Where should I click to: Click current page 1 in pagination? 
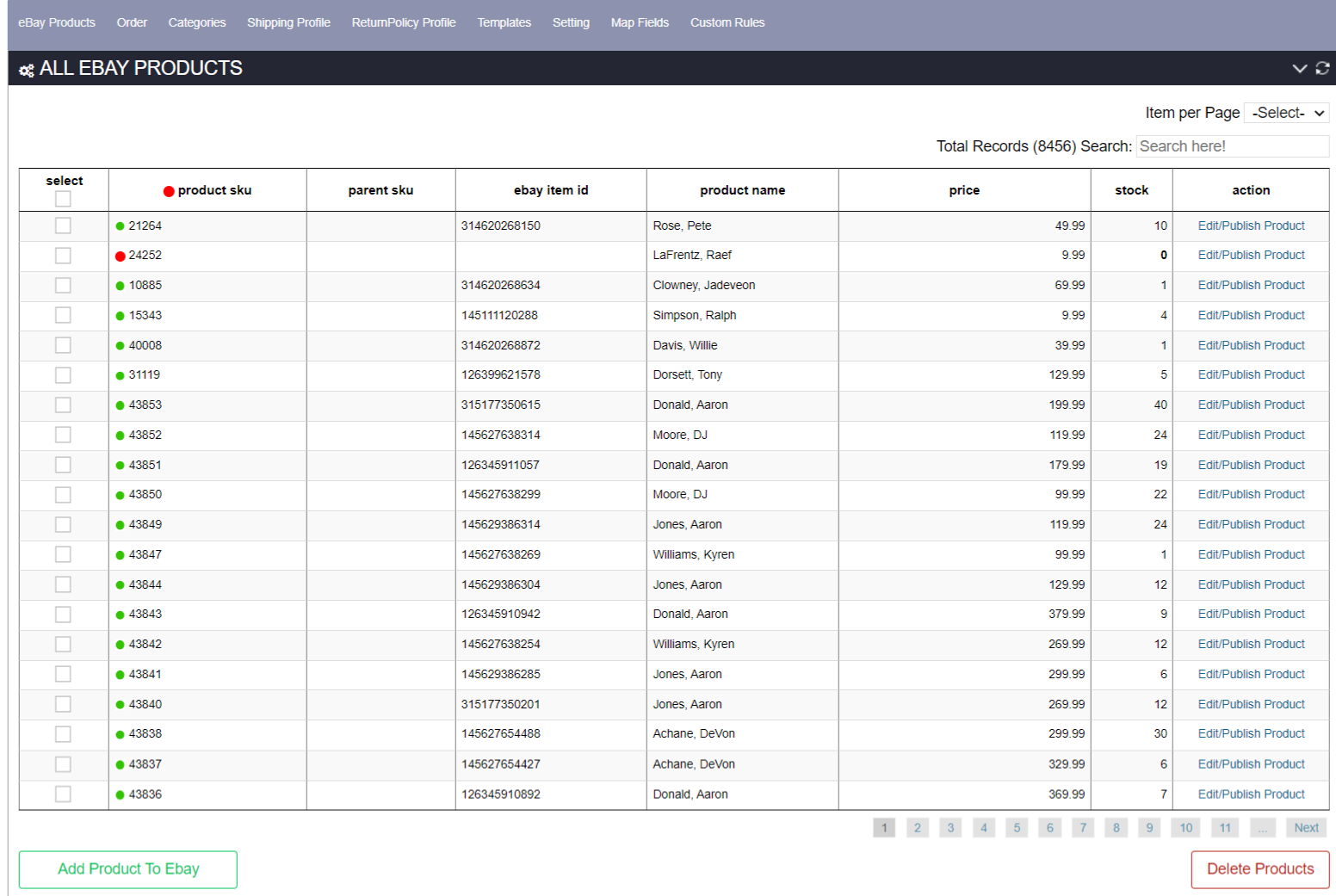(x=884, y=828)
